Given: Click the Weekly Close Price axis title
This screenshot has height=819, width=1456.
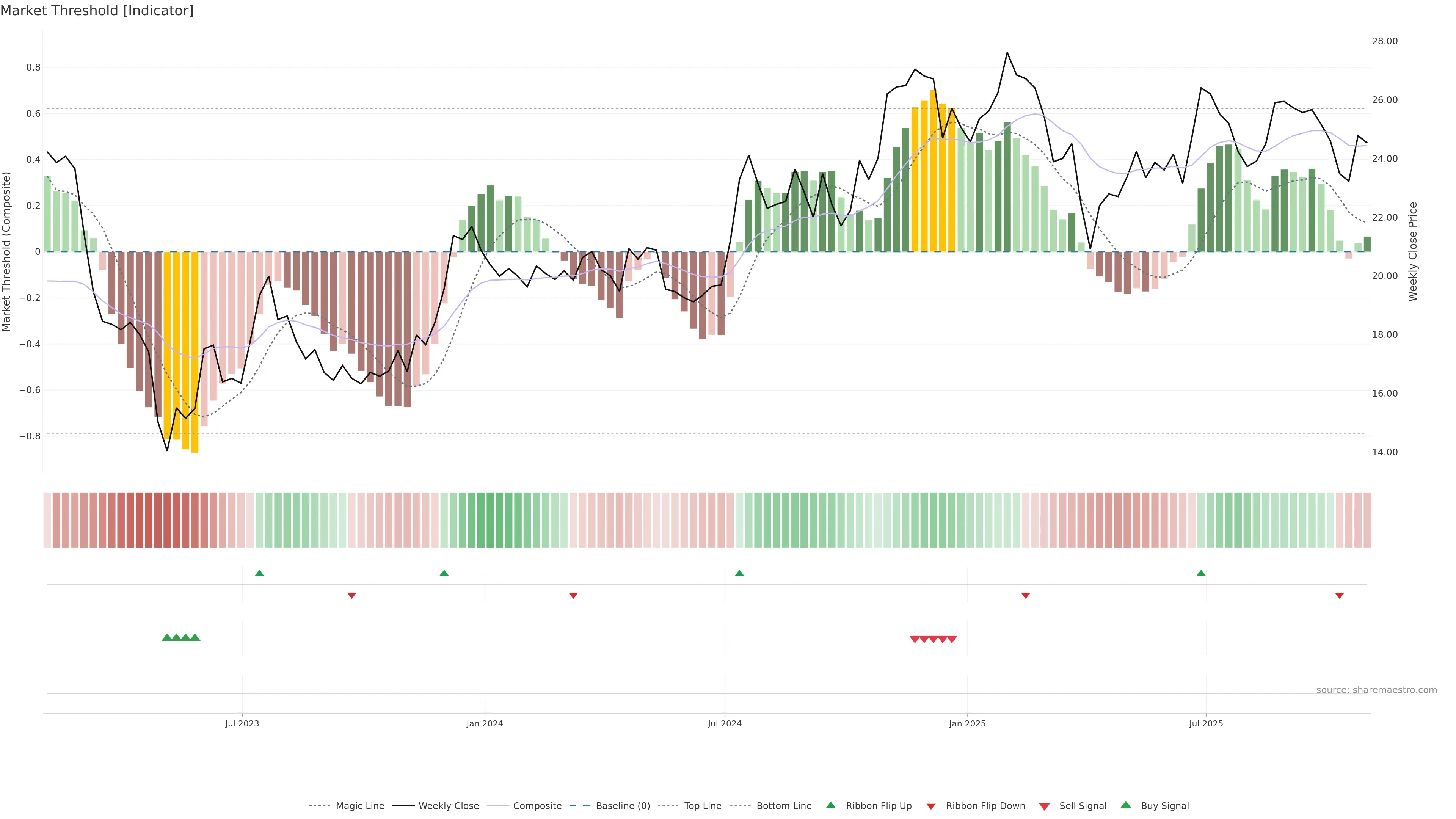Looking at the screenshot, I should pyautogui.click(x=1412, y=251).
